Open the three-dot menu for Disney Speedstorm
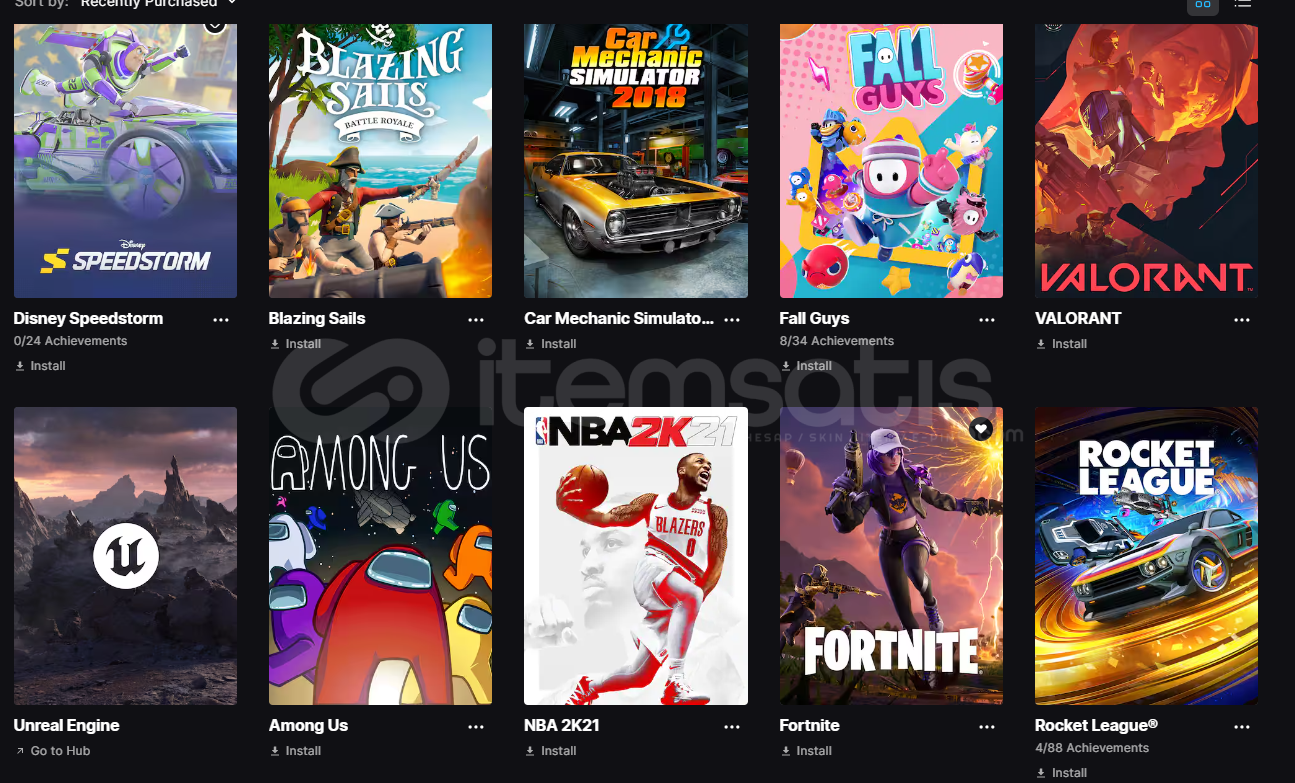 [x=221, y=320]
